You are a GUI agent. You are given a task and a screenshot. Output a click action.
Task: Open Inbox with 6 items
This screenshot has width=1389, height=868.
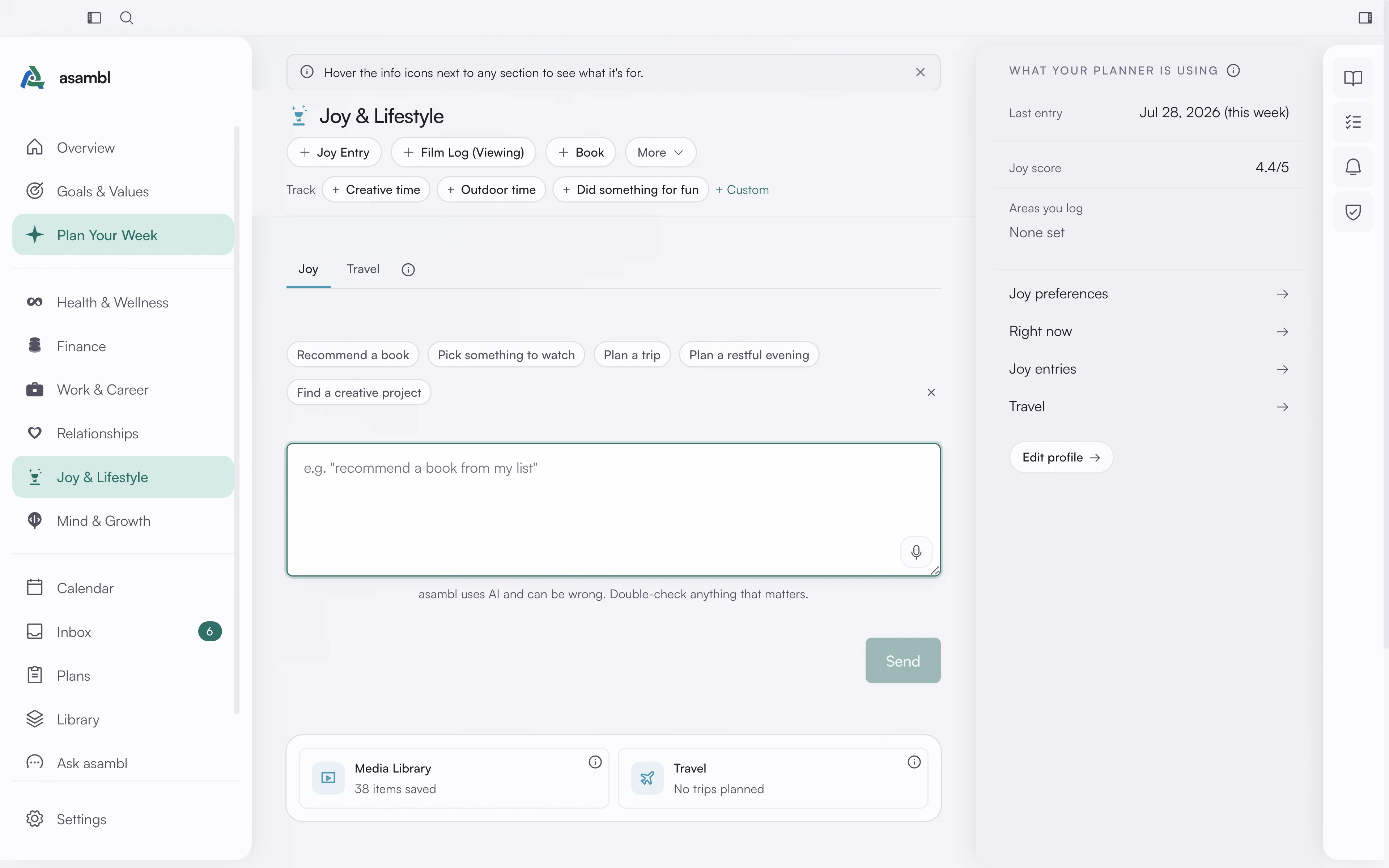tap(123, 631)
